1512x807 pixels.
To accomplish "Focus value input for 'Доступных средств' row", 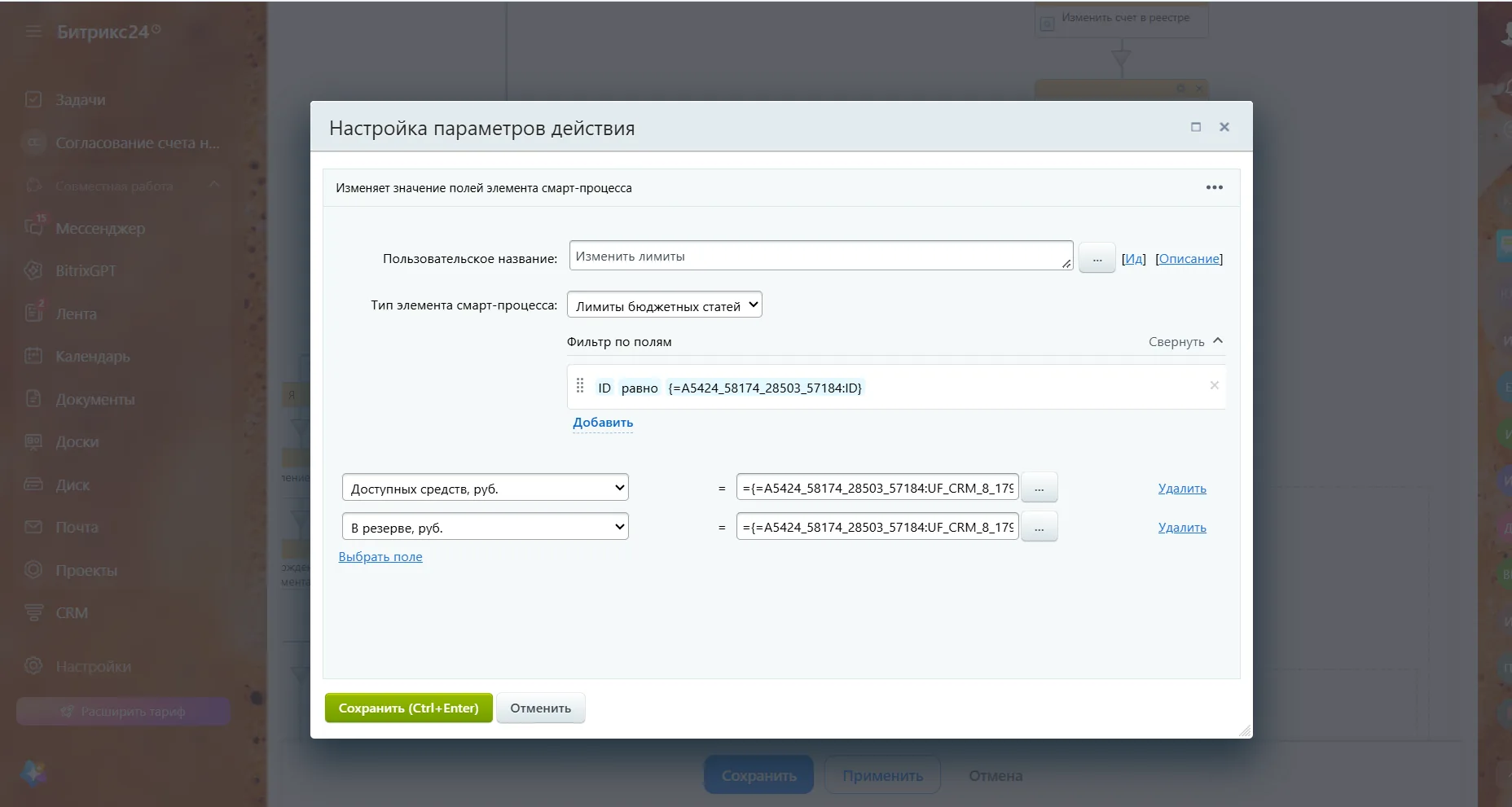I will [877, 488].
